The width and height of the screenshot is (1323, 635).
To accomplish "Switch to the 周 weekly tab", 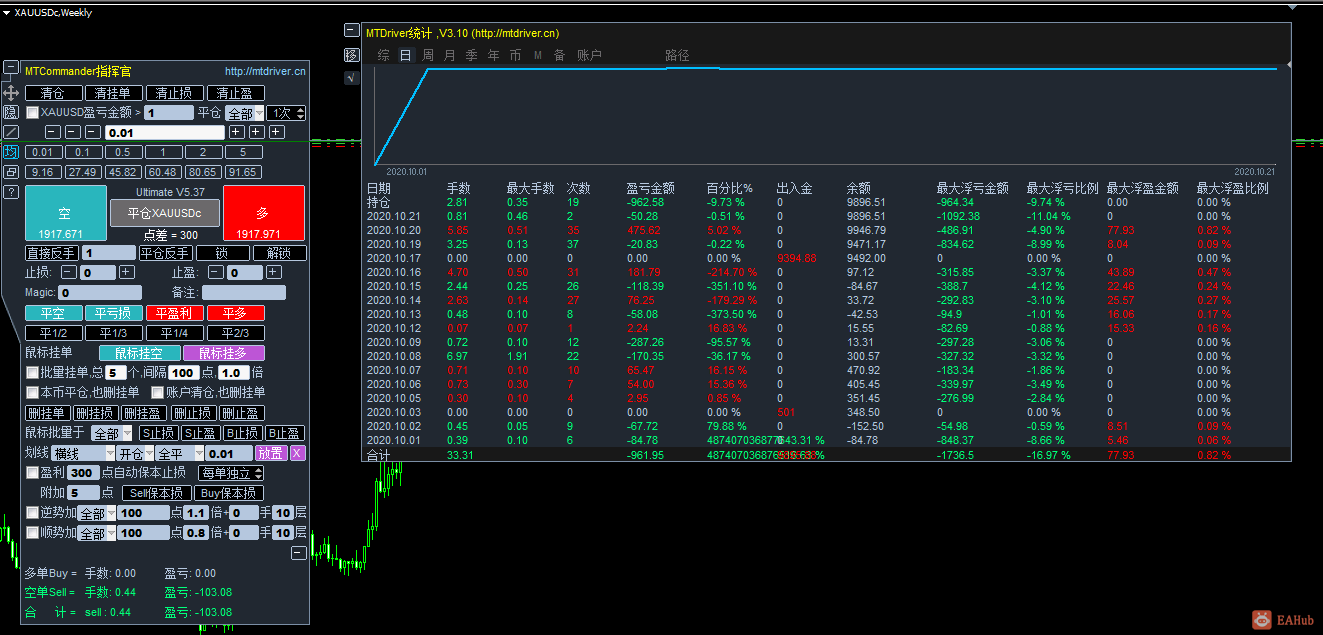I will click(427, 55).
